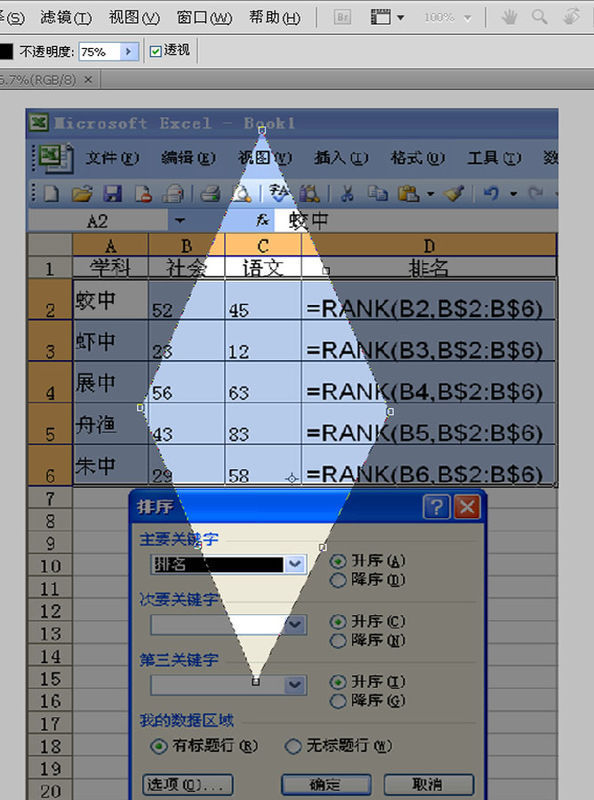Screen dimensions: 594x800
Task: Click the Undo arrow icon
Action: (x=491, y=194)
